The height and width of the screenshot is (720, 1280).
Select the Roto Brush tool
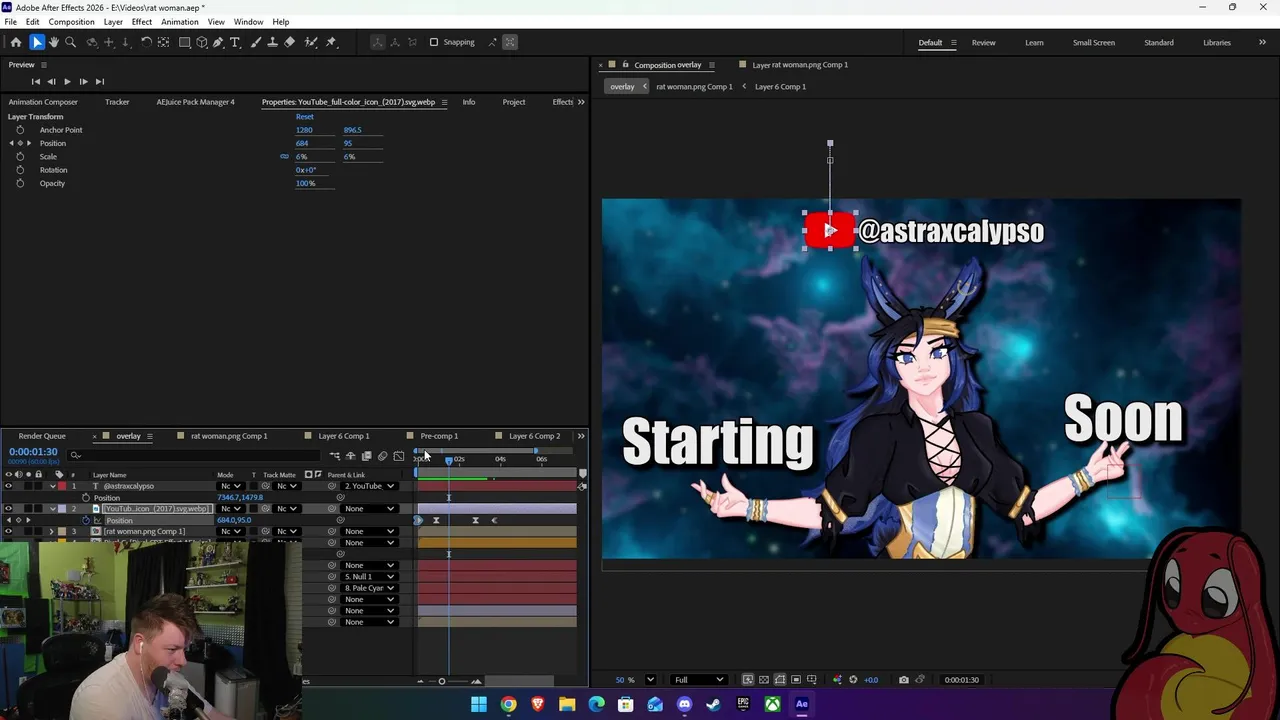(x=310, y=42)
